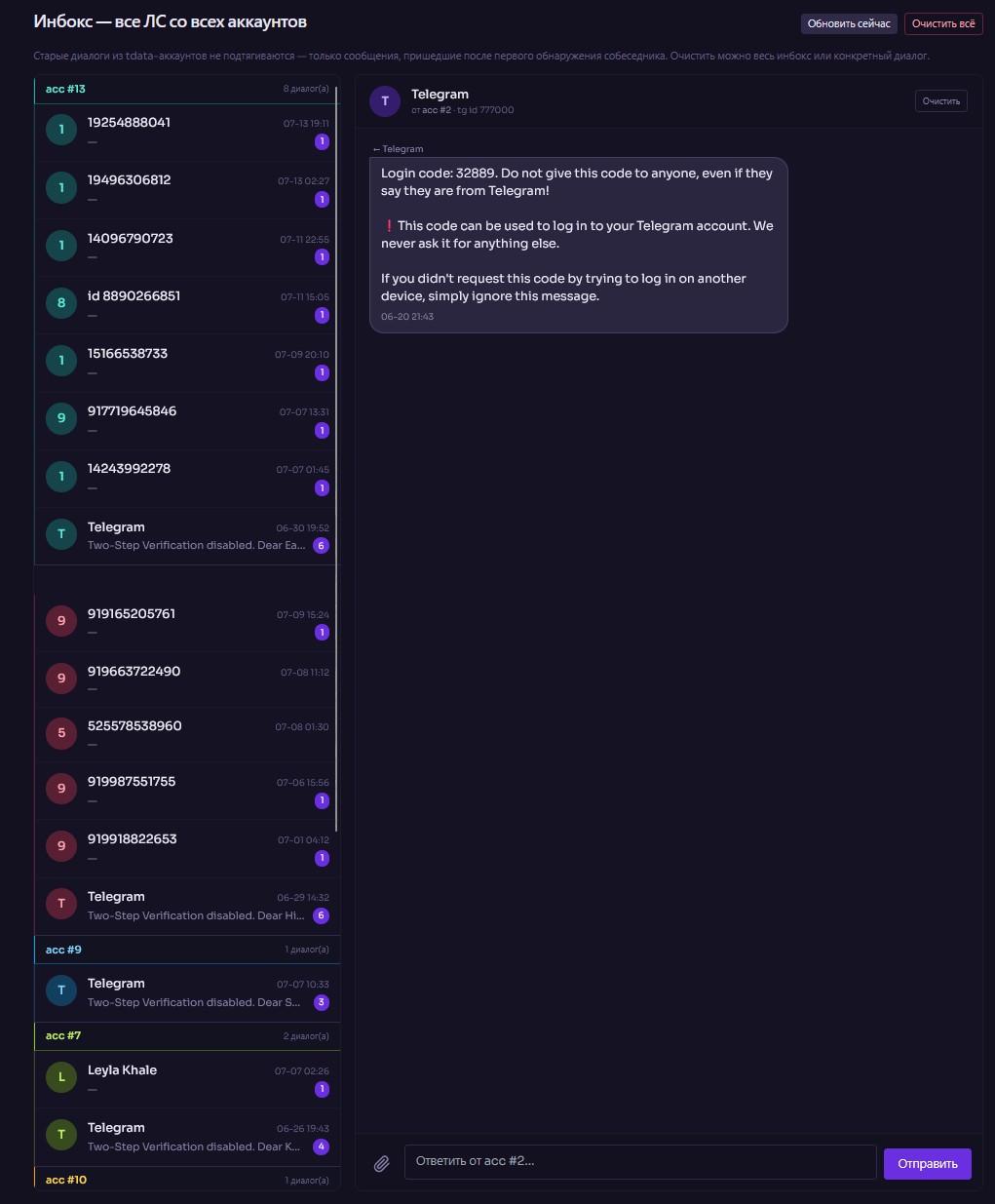Click the Leyla Khale avatar
The height and width of the screenshot is (1204, 995).
(61, 1077)
